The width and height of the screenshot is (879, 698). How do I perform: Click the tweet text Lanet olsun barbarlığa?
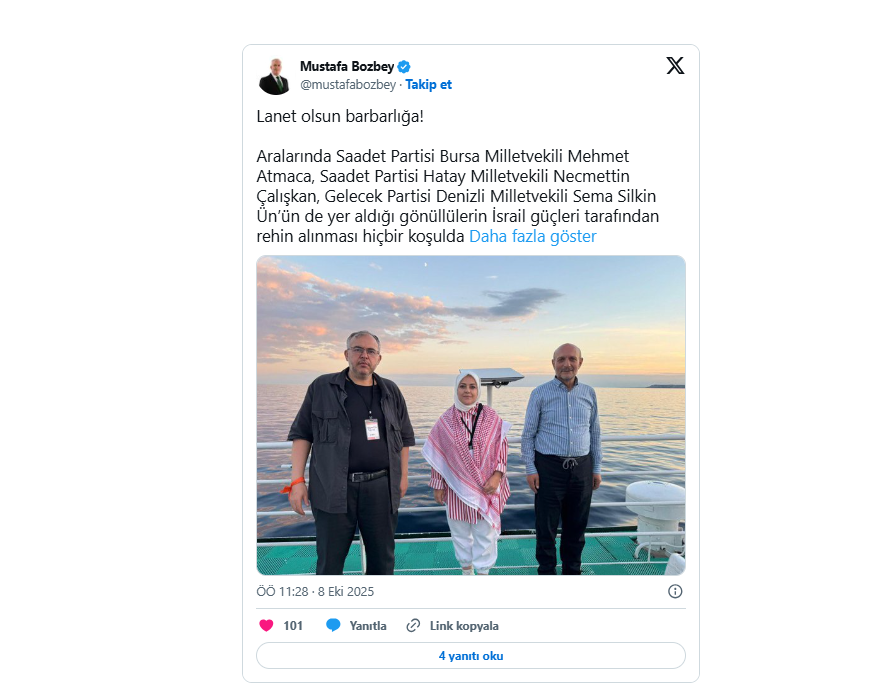point(340,117)
